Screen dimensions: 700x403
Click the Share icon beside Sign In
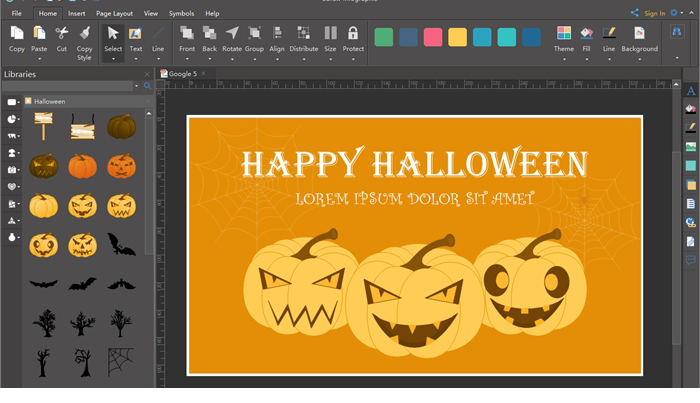click(634, 13)
